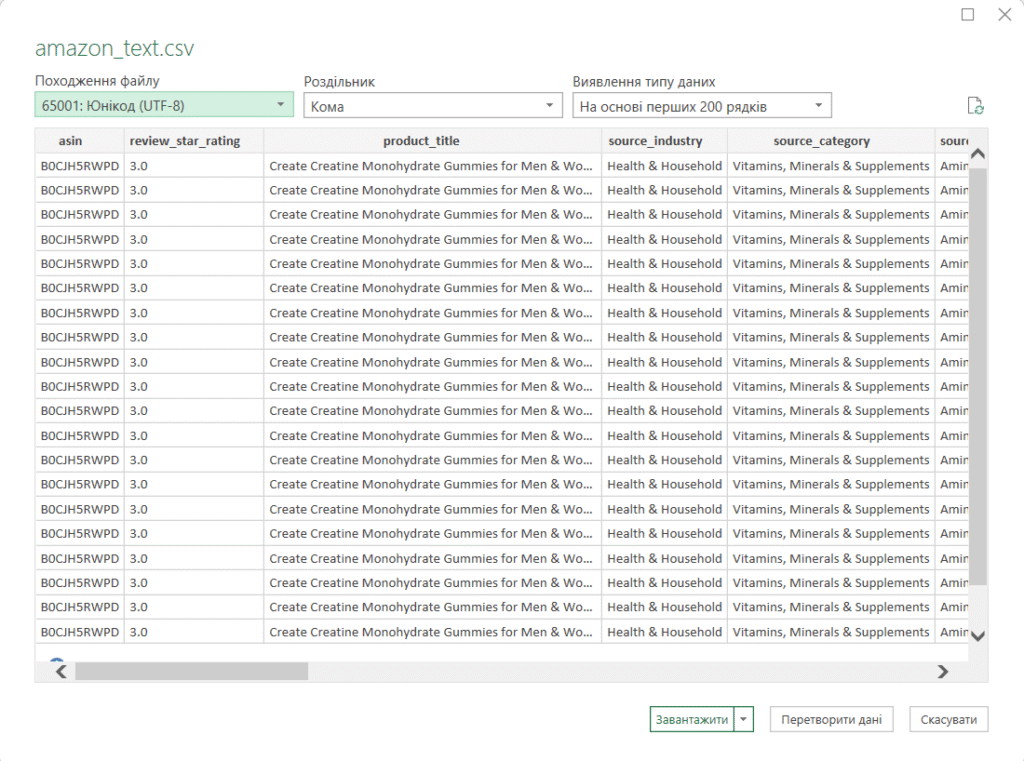Click the vertical scrollbar thumb
The height and width of the screenshot is (761, 1024).
coord(978,376)
